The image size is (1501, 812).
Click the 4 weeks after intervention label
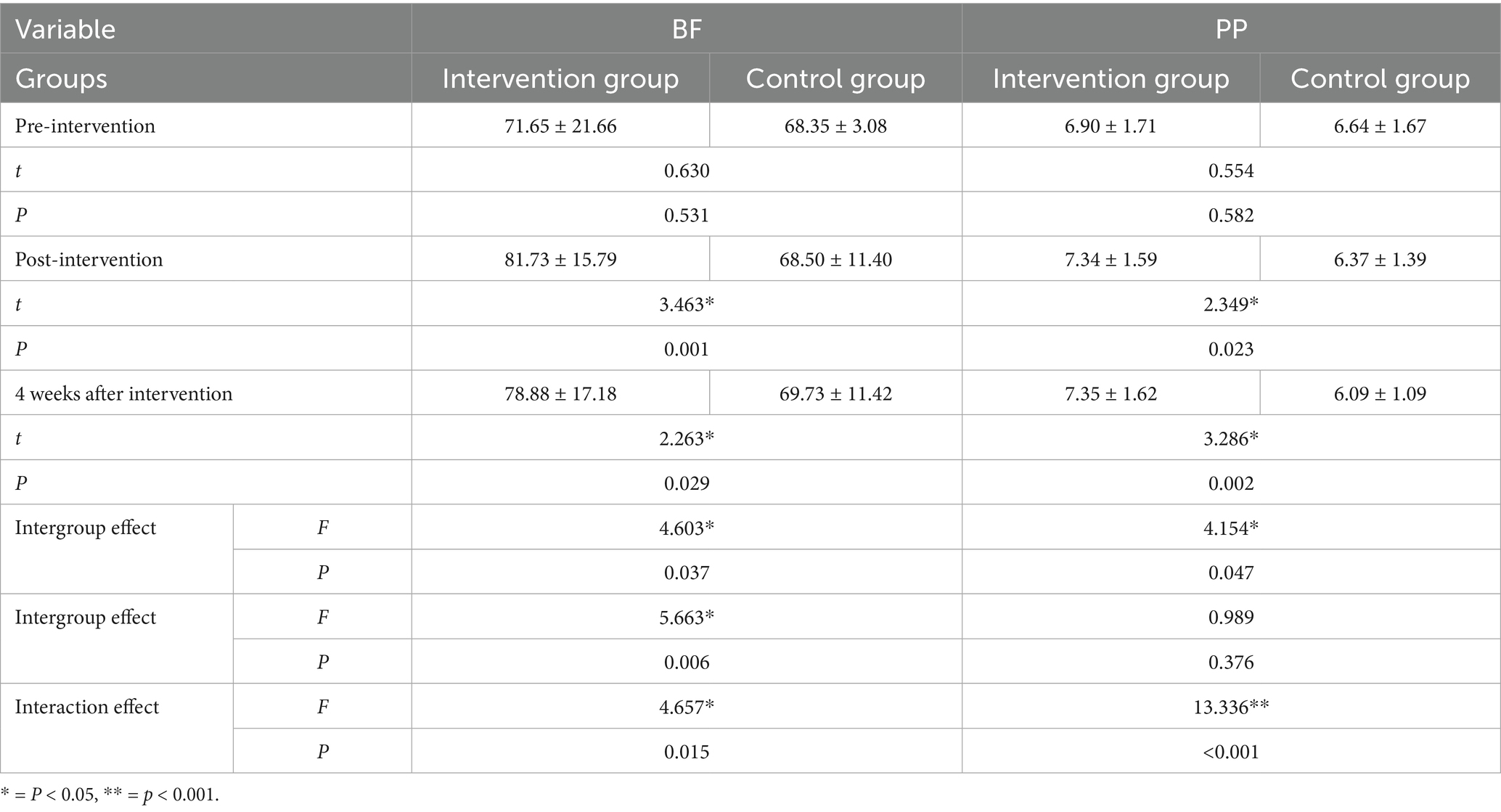[123, 394]
